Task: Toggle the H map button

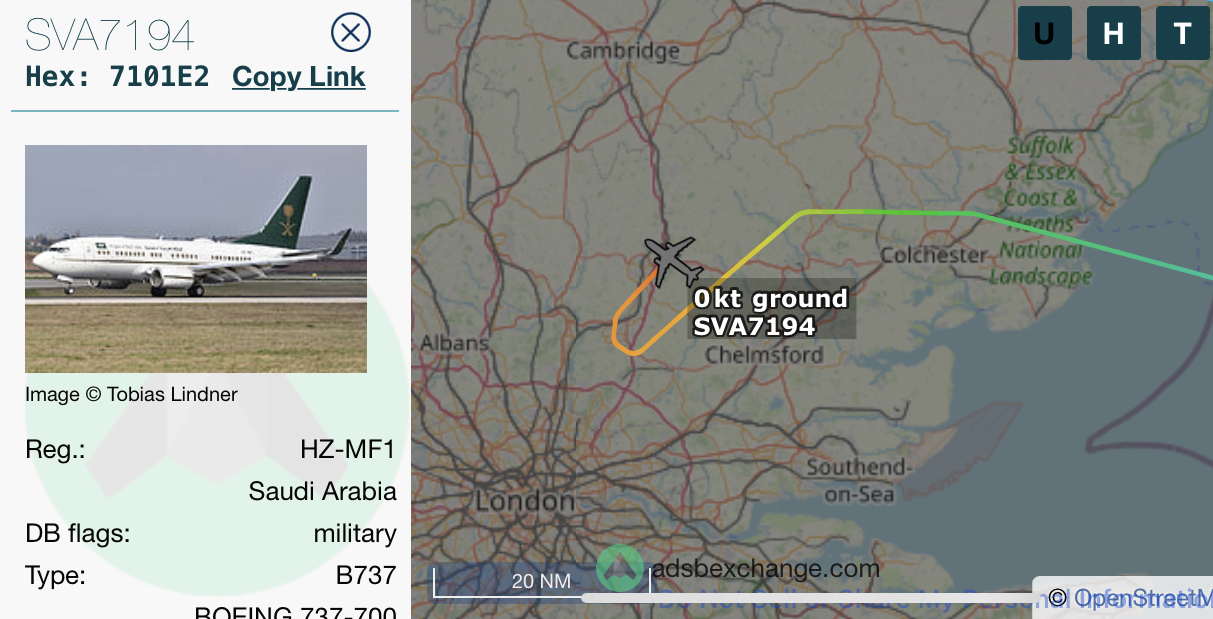Action: coord(1114,33)
